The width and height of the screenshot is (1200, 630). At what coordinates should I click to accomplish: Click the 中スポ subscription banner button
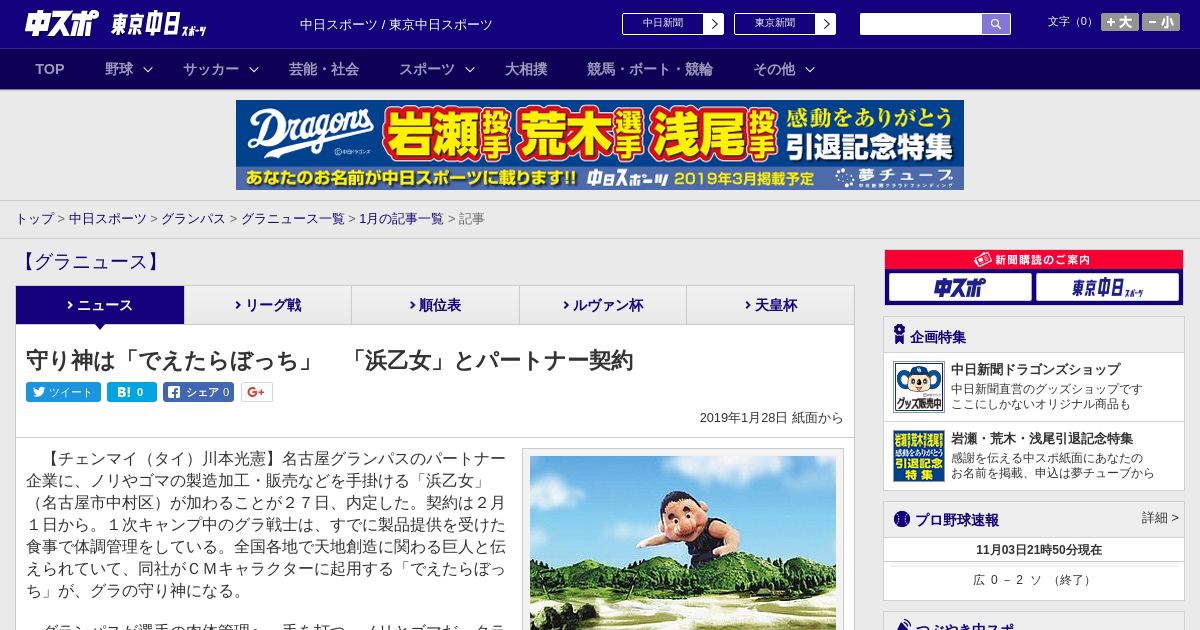pos(960,288)
